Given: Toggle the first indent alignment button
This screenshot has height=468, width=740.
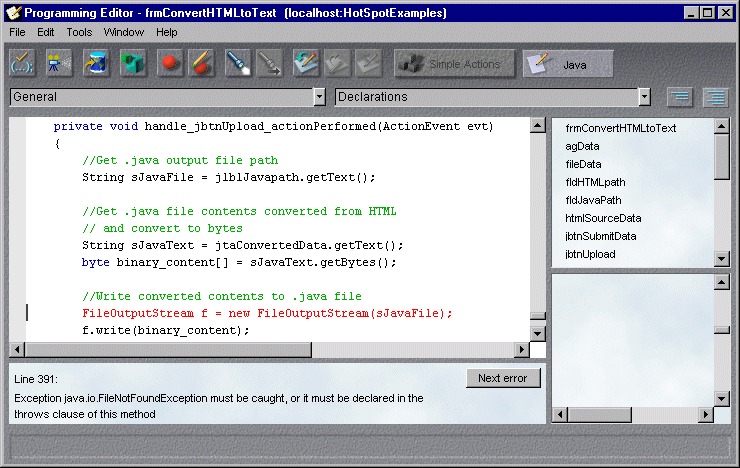Looking at the screenshot, I should pos(680,97).
